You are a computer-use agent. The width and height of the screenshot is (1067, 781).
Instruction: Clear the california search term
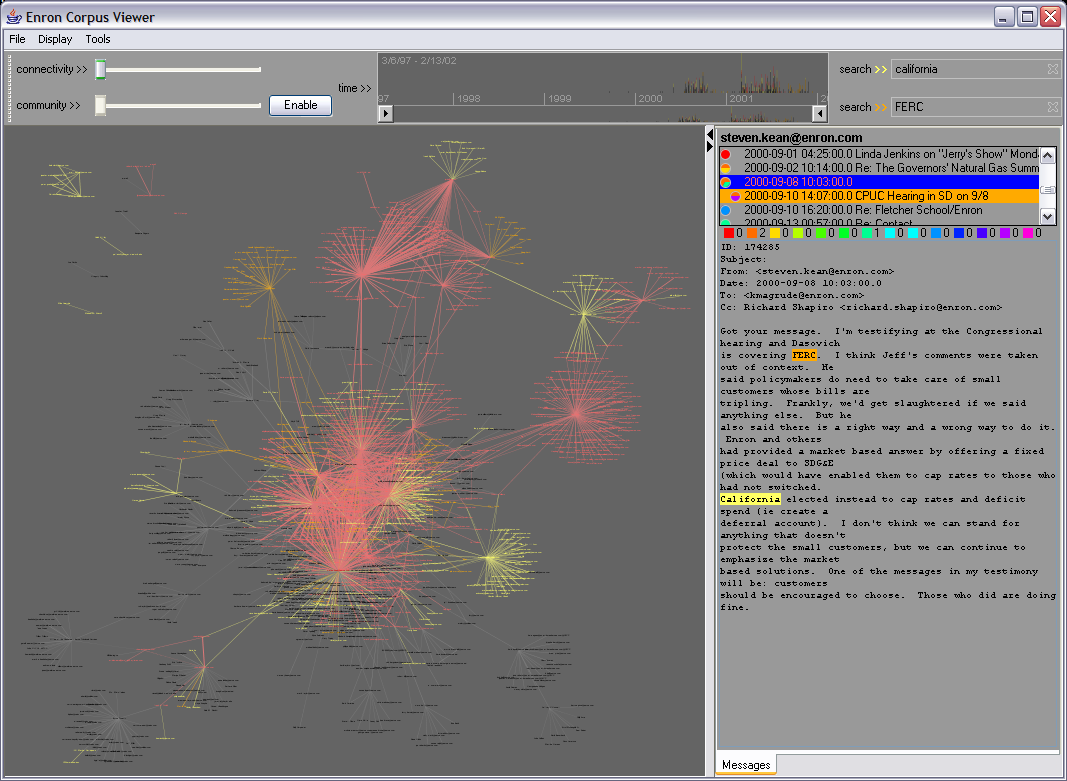(x=1053, y=69)
